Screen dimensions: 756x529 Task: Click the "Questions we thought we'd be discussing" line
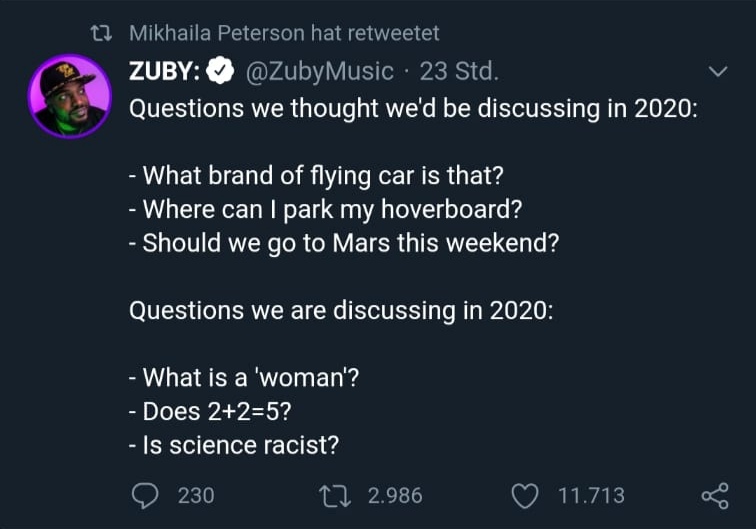(x=412, y=110)
